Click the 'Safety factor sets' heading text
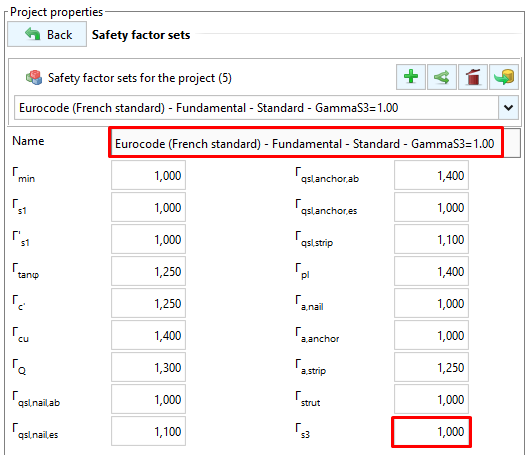 [x=141, y=35]
